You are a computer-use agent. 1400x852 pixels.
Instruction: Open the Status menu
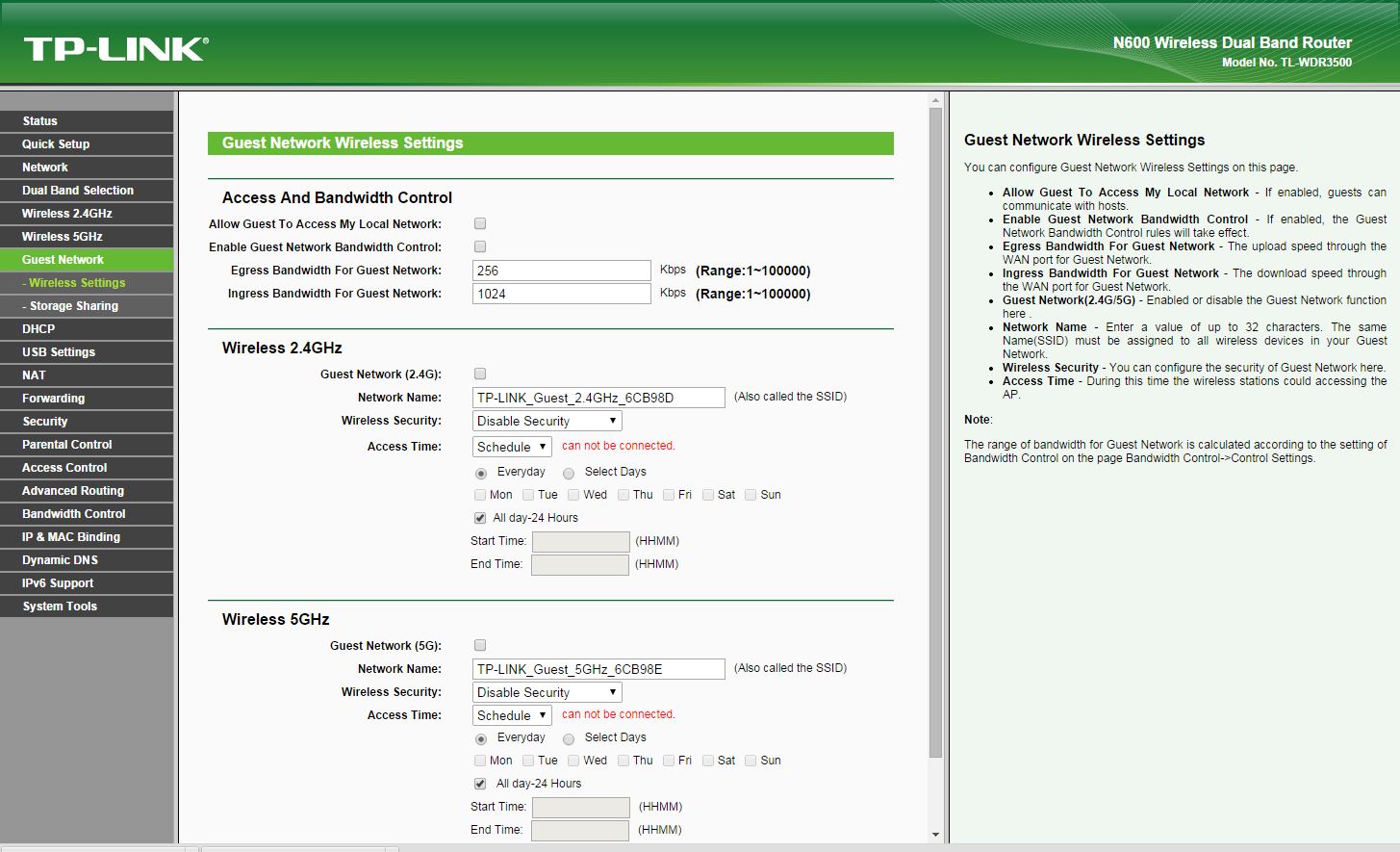point(87,121)
